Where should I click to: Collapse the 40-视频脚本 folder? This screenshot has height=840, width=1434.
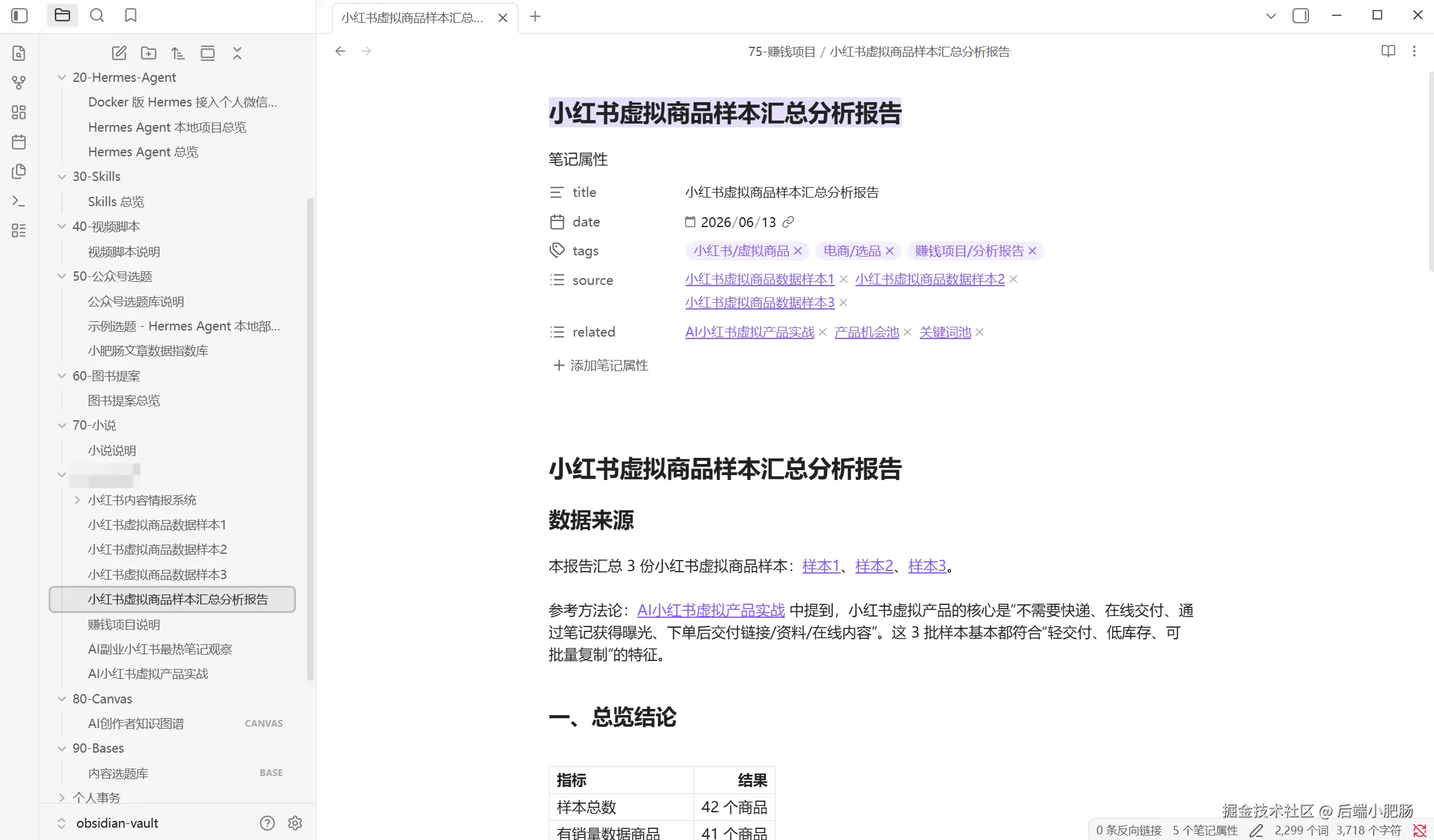point(62,226)
